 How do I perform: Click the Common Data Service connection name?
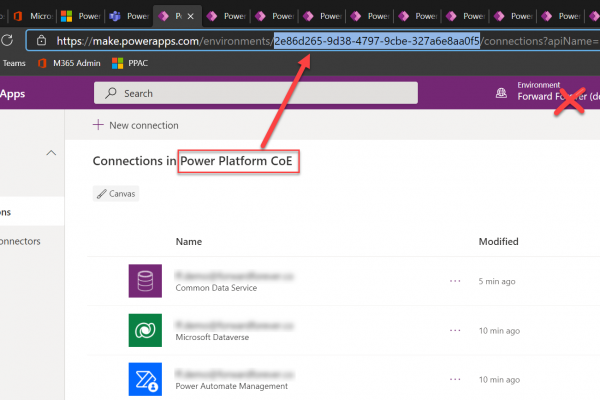click(x=234, y=276)
